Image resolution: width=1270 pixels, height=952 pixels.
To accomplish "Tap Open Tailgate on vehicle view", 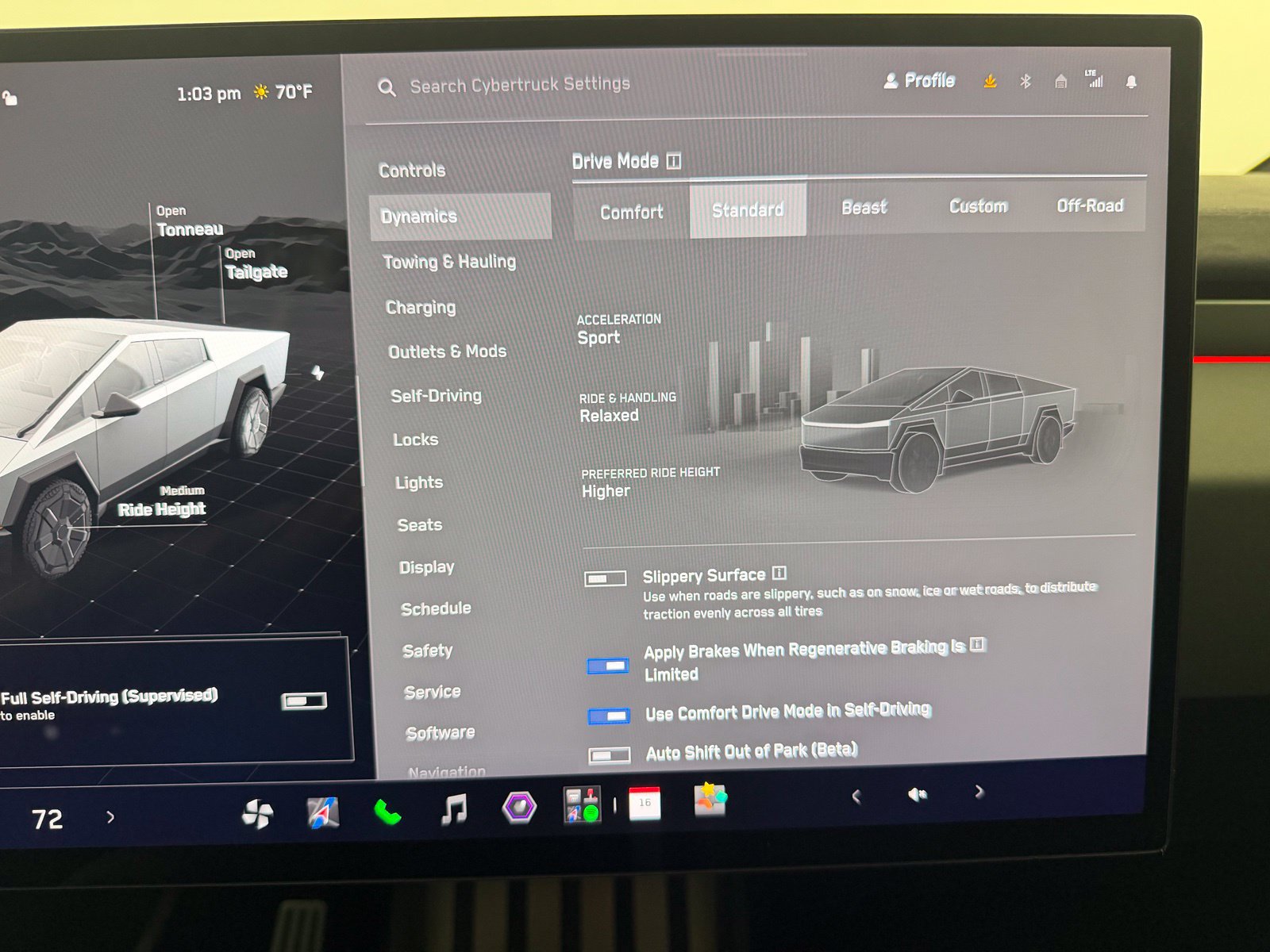I will [255, 263].
